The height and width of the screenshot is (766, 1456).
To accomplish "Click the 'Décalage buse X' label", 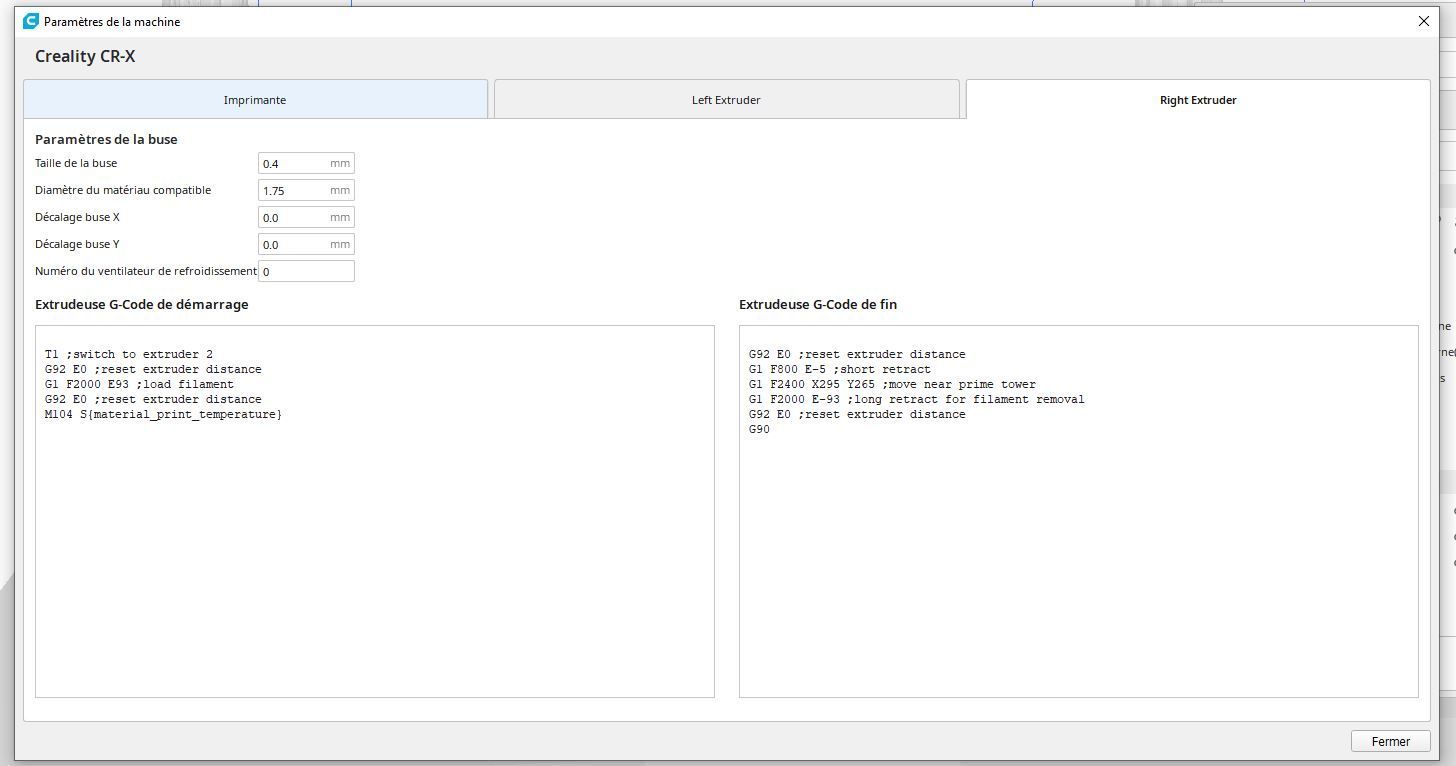I will click(77, 217).
